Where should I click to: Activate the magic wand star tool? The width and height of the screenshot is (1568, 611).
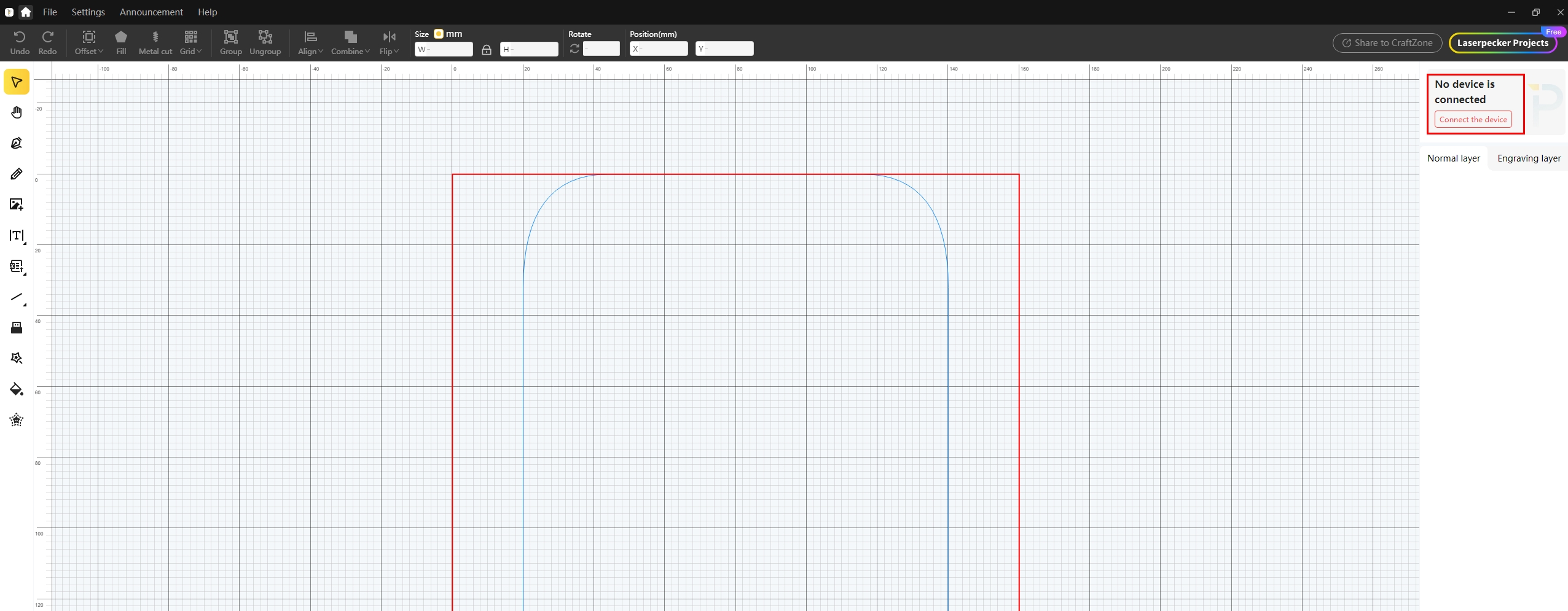(17, 358)
